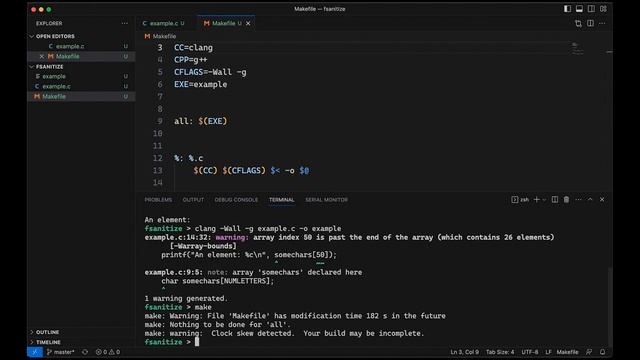Image resolution: width=640 pixels, height=360 pixels.
Task: Open changes compare icon in editor toolbar
Action: click(x=578, y=23)
